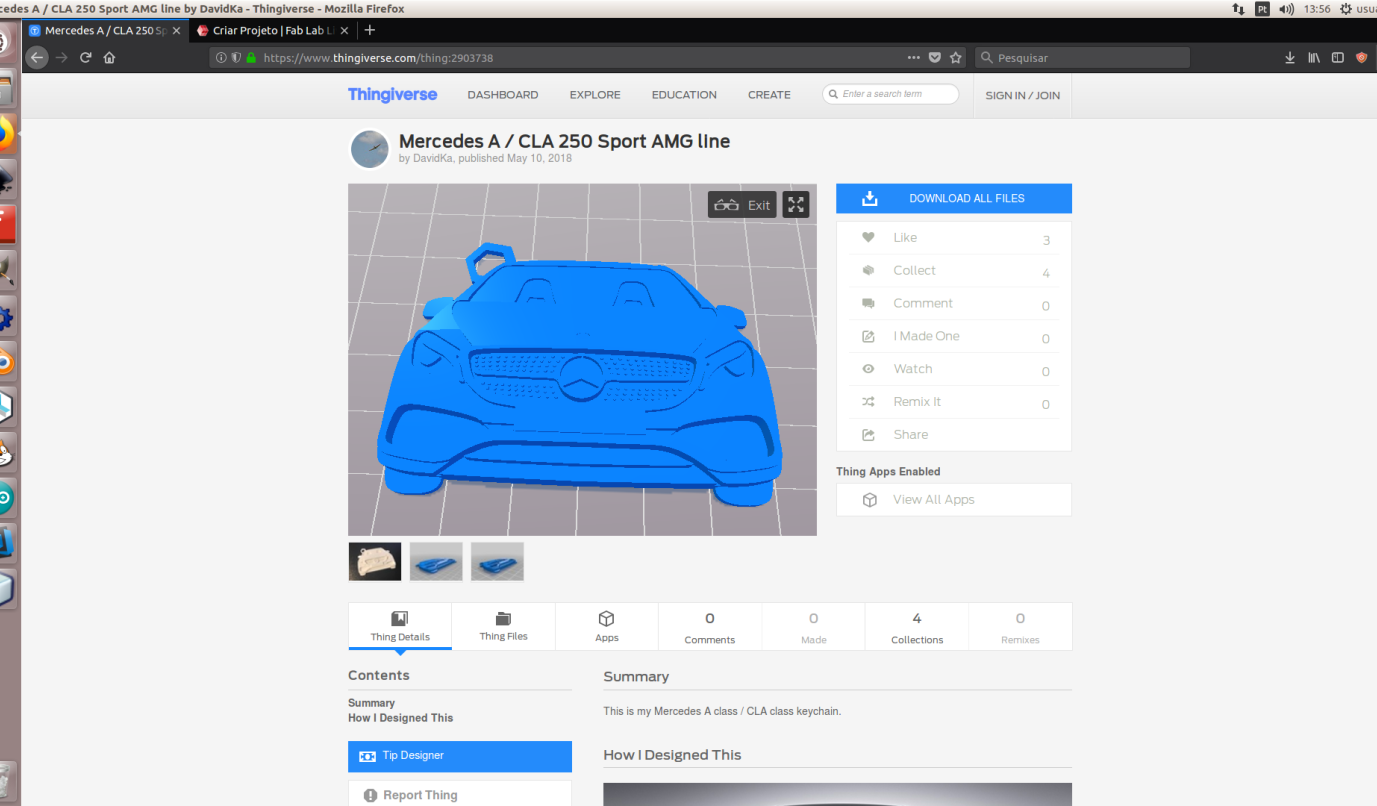Viewport: 1377px width, 806px height.
Task: Open the Remixes tab
Action: coord(1020,626)
